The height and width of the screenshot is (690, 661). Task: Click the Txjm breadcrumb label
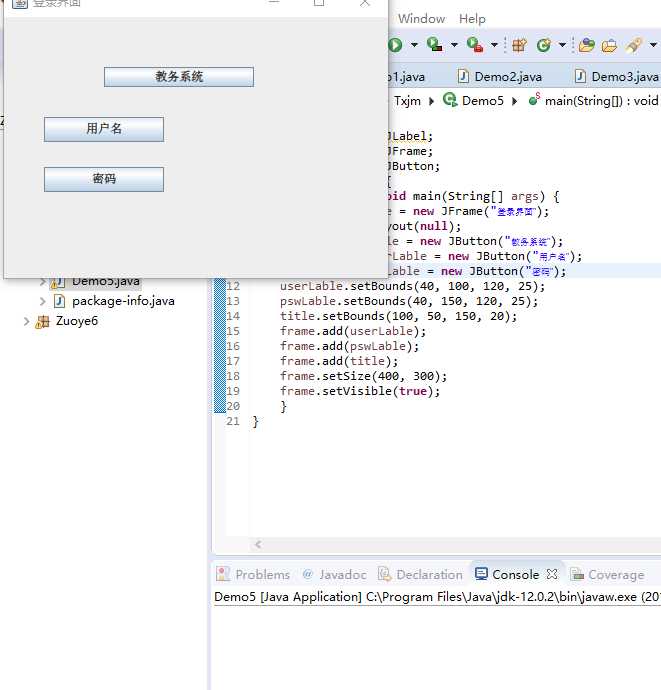click(x=407, y=101)
